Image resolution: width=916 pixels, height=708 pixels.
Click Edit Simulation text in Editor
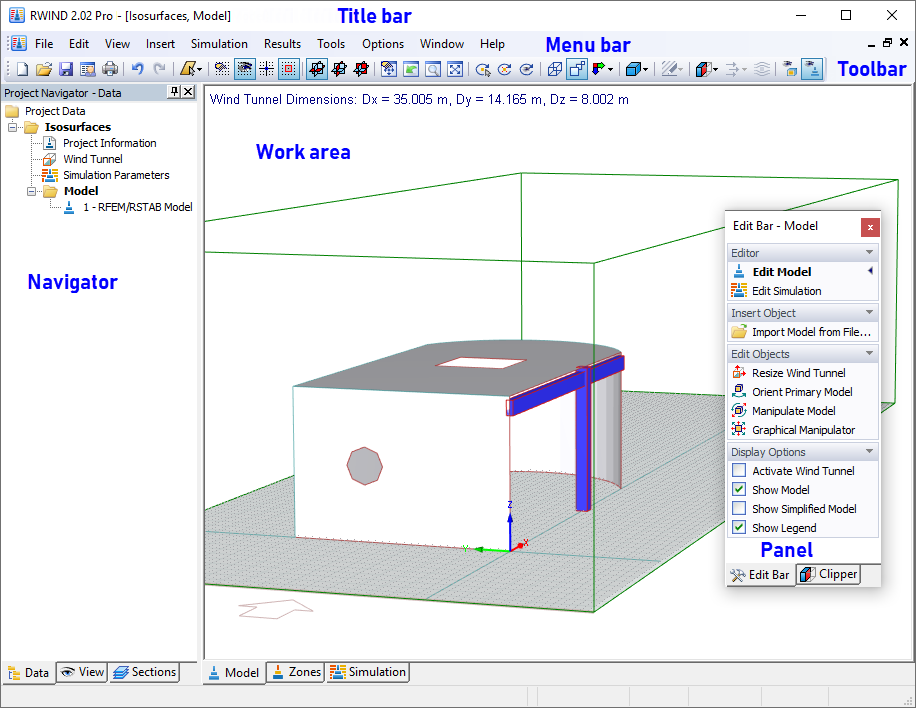[786, 290]
